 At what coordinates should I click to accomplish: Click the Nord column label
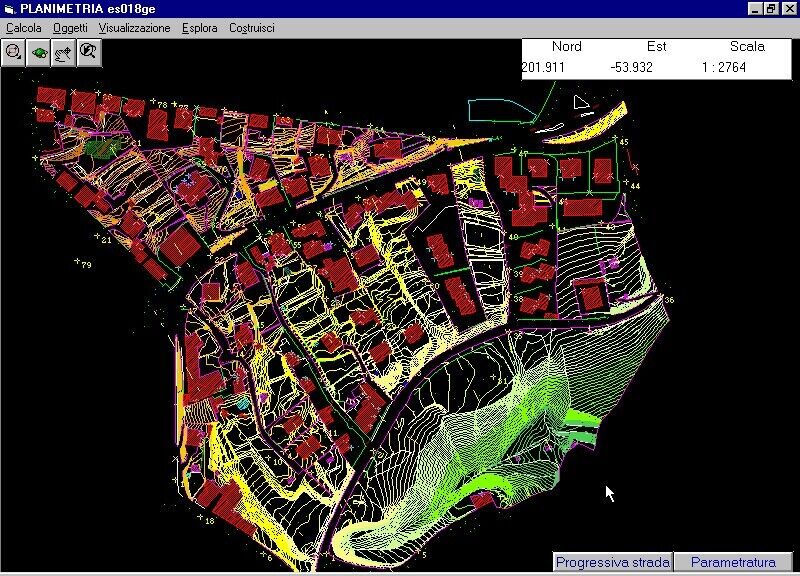(567, 46)
